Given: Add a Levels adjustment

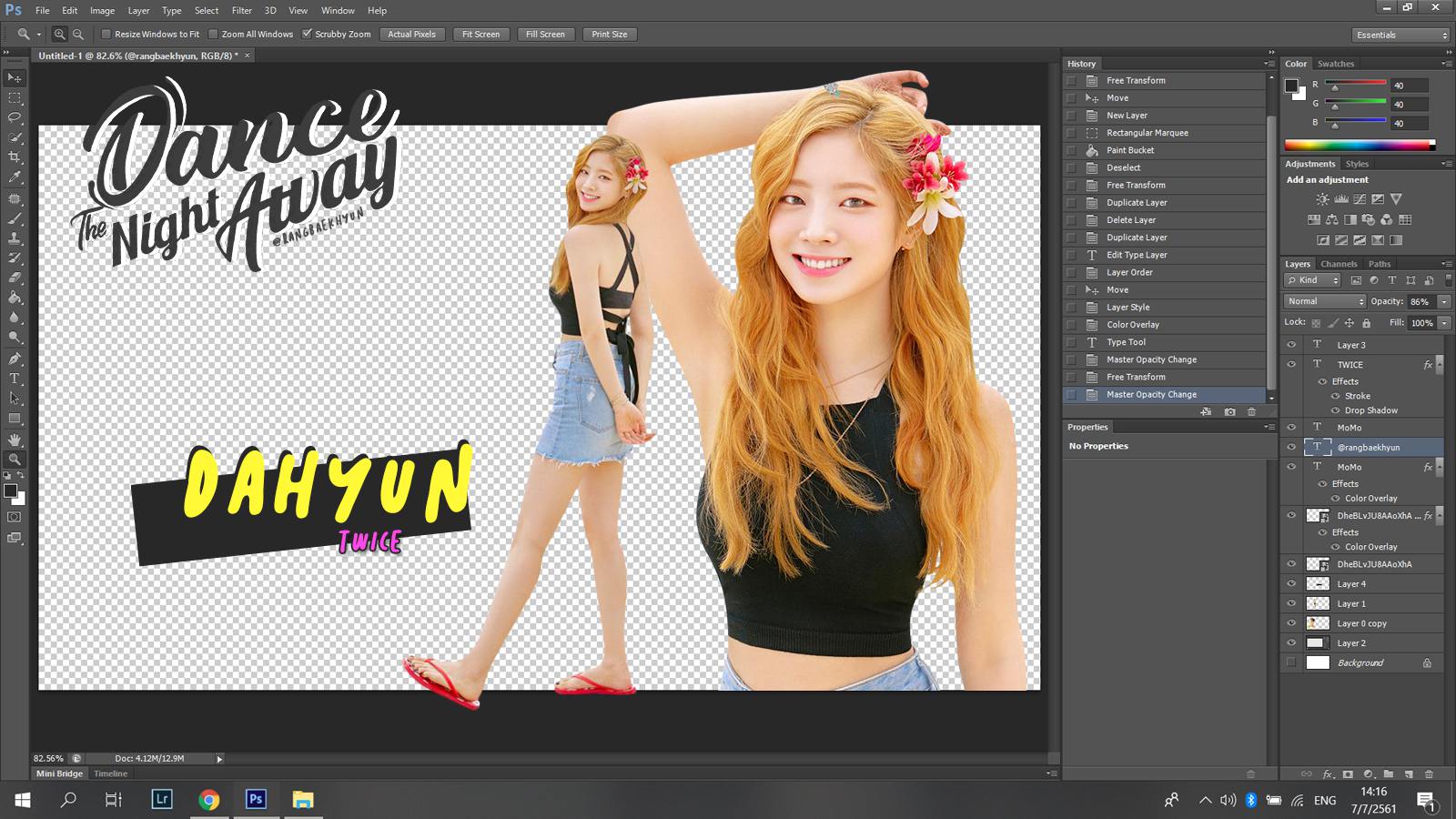Looking at the screenshot, I should (x=1341, y=199).
